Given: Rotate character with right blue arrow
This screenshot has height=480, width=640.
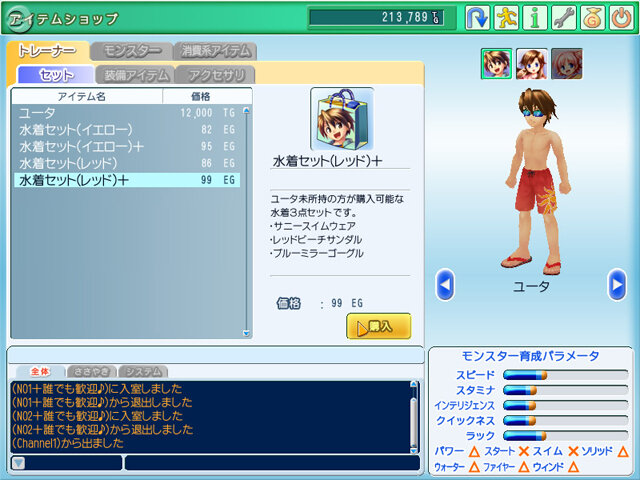Looking at the screenshot, I should (x=617, y=285).
